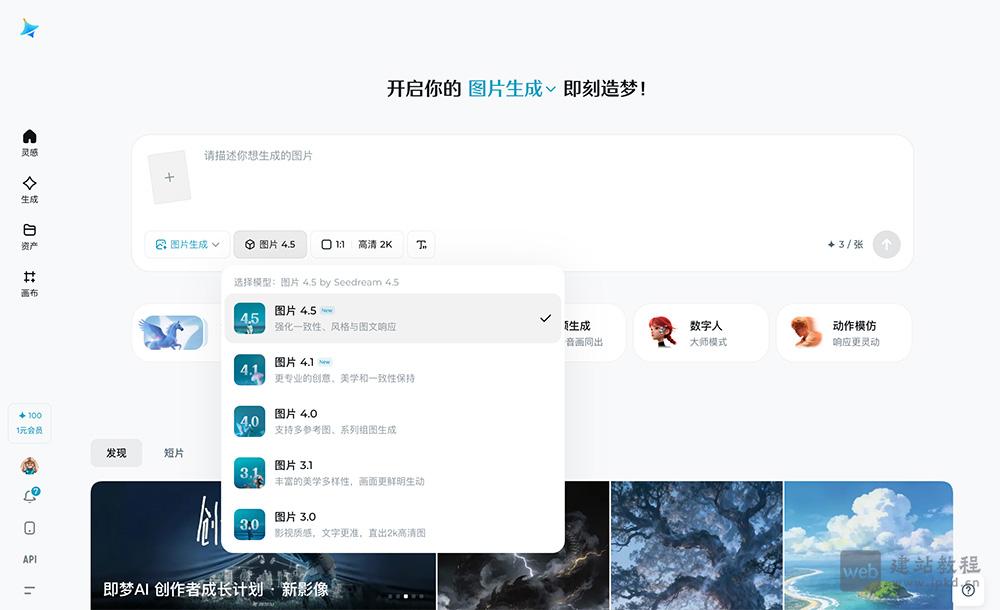The width and height of the screenshot is (1000, 610).
Task: Click the add reference image plus box
Action: pyautogui.click(x=169, y=178)
